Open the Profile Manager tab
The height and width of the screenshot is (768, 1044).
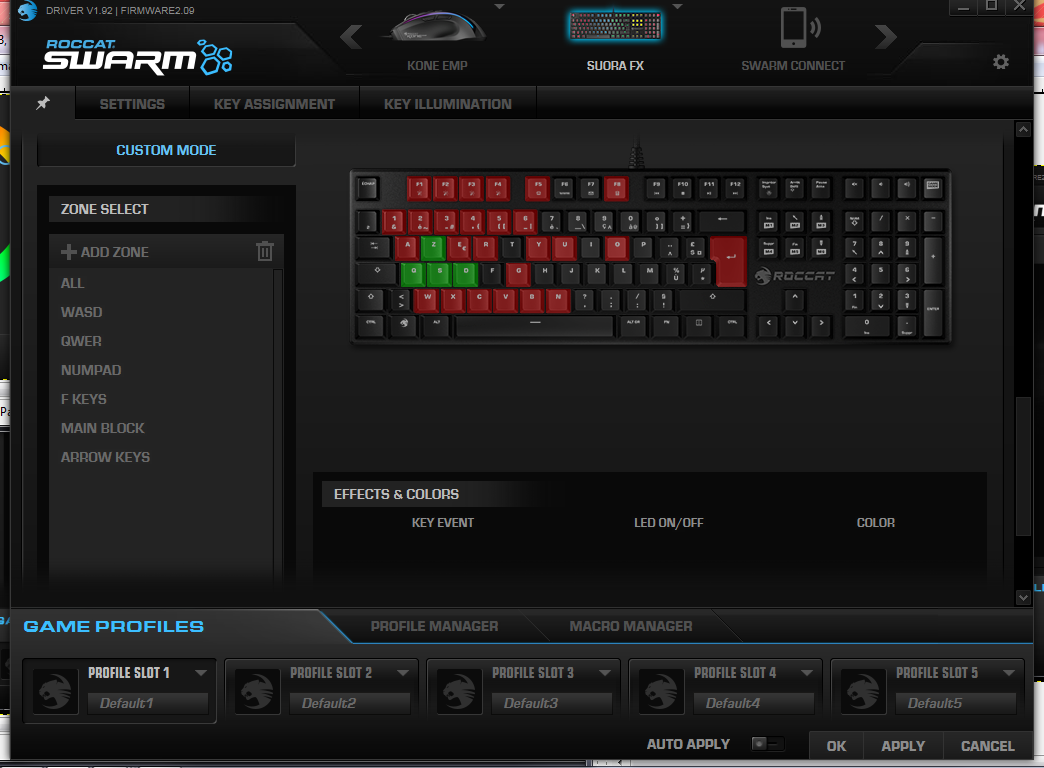tap(434, 626)
